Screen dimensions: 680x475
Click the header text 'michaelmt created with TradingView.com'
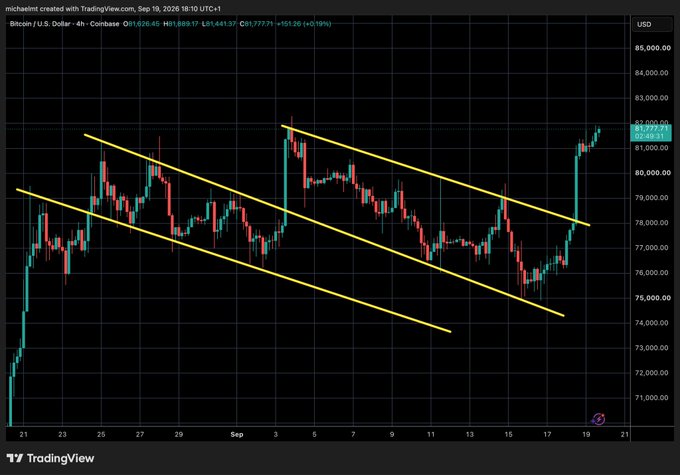tap(70, 9)
